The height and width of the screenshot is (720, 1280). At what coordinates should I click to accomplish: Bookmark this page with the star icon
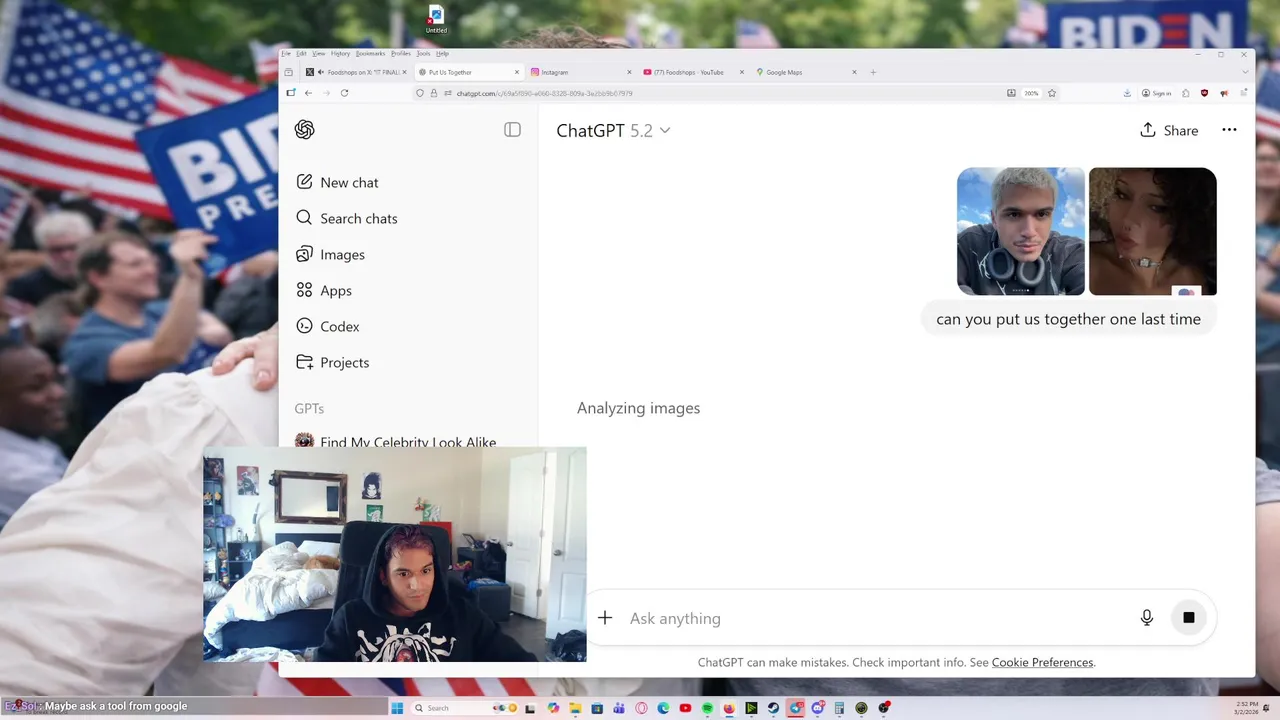[1051, 93]
